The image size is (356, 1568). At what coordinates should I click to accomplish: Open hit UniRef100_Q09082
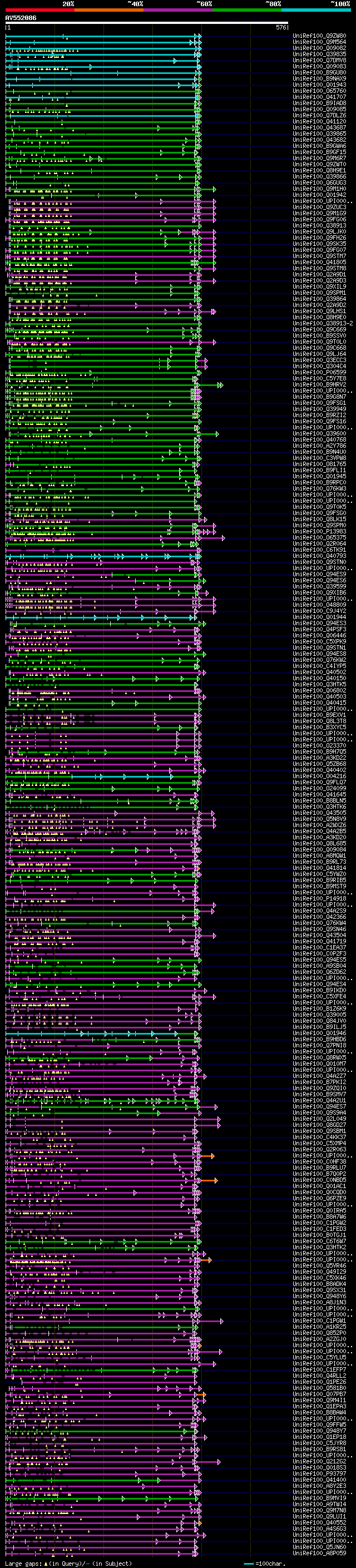pos(319,48)
